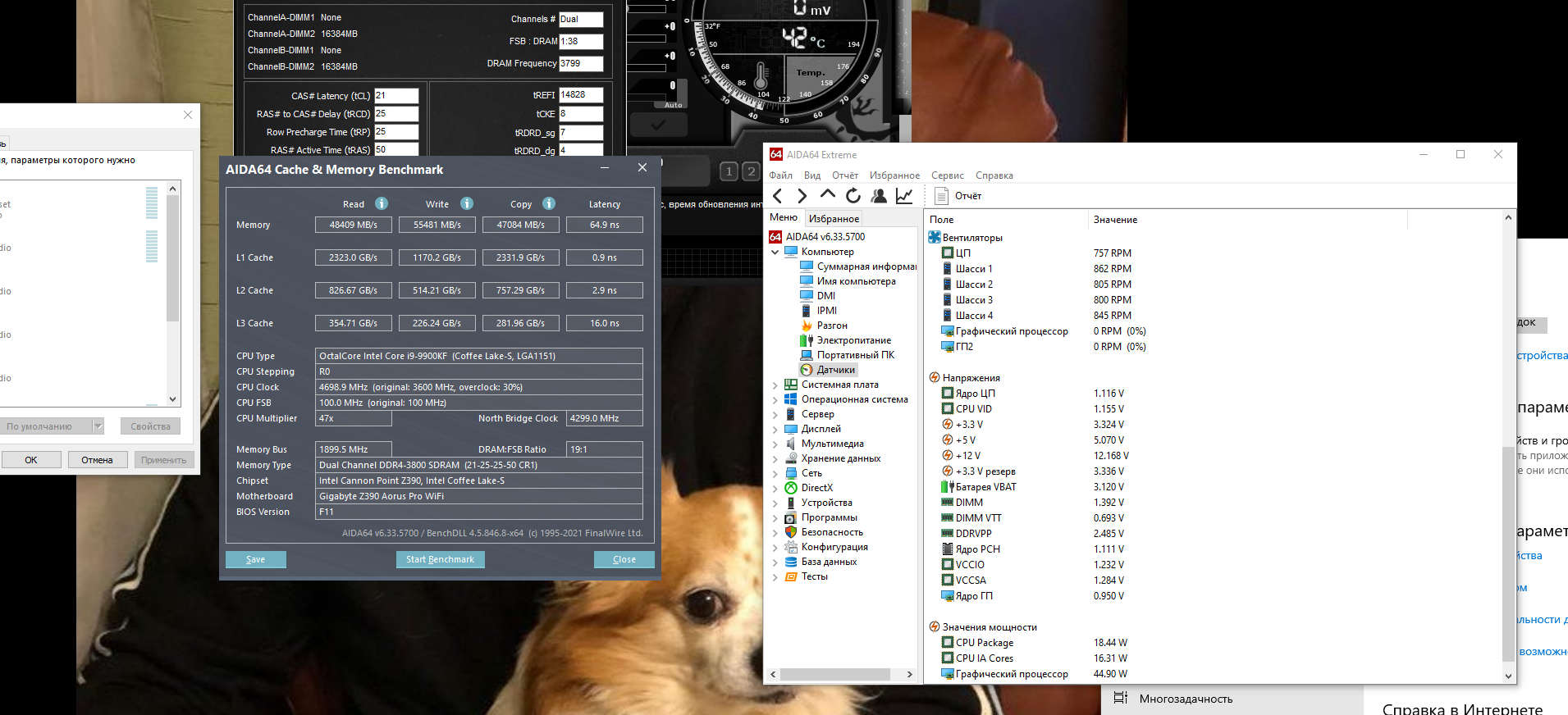The height and width of the screenshot is (715, 1568).
Task: Open the Сервис menu in AIDA64
Action: point(948,175)
